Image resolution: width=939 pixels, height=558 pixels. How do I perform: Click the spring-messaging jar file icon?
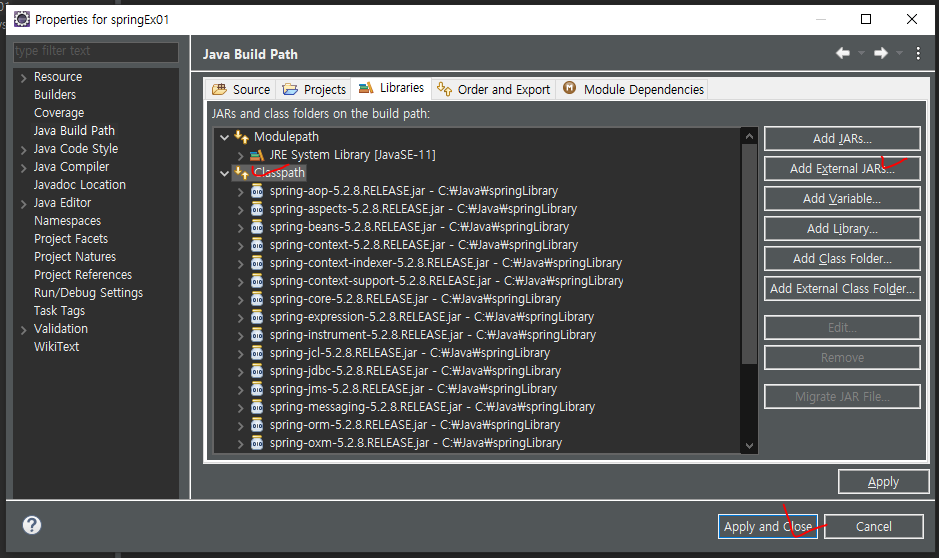tap(257, 407)
